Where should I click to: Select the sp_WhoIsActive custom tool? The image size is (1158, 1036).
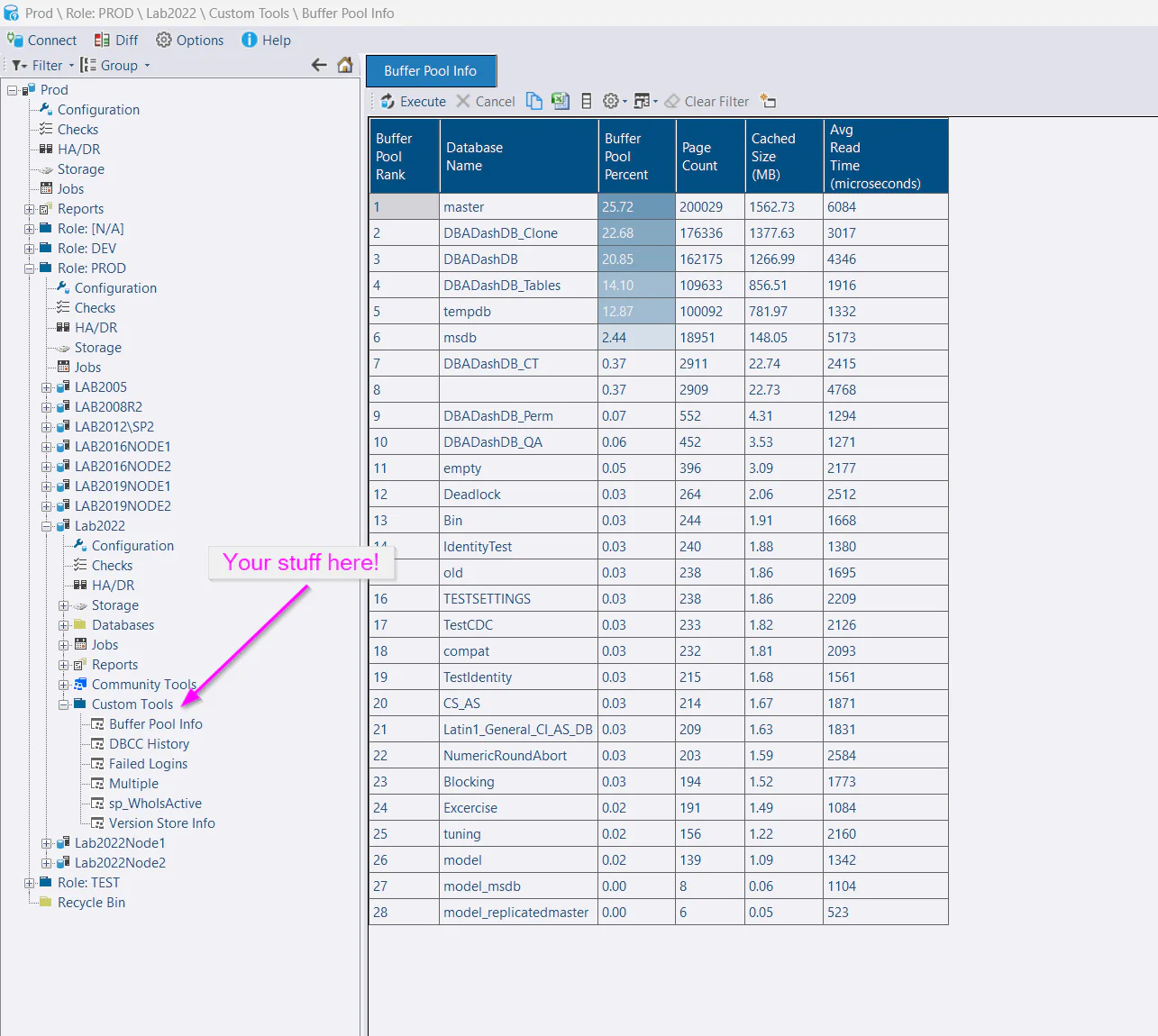click(x=155, y=803)
